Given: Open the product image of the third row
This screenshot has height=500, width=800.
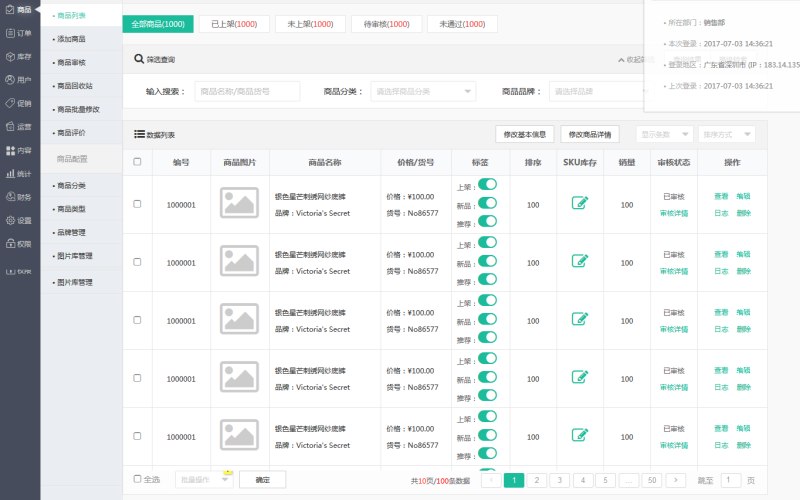Looking at the screenshot, I should [x=239, y=319].
